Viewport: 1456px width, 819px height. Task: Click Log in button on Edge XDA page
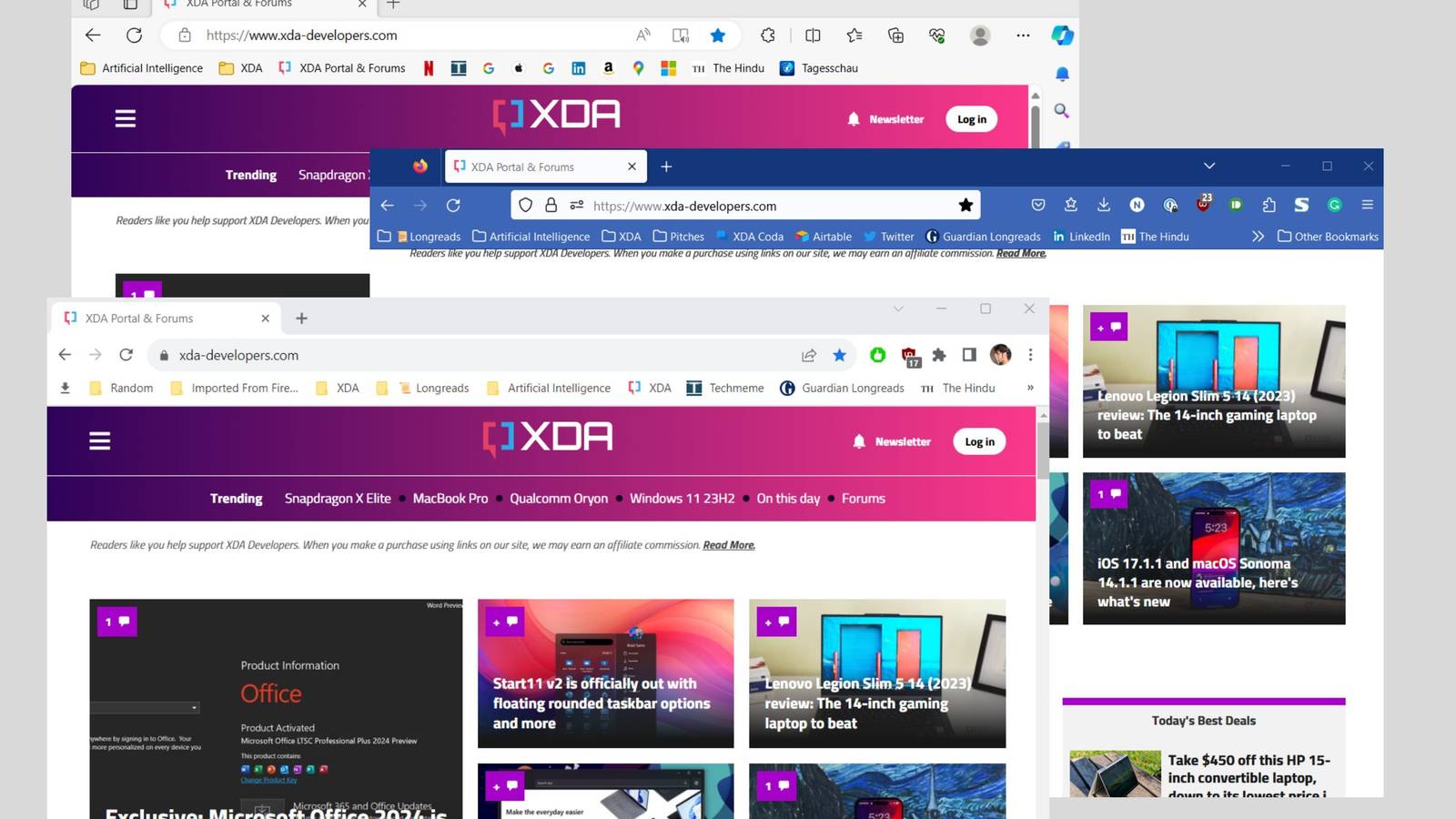(x=972, y=119)
